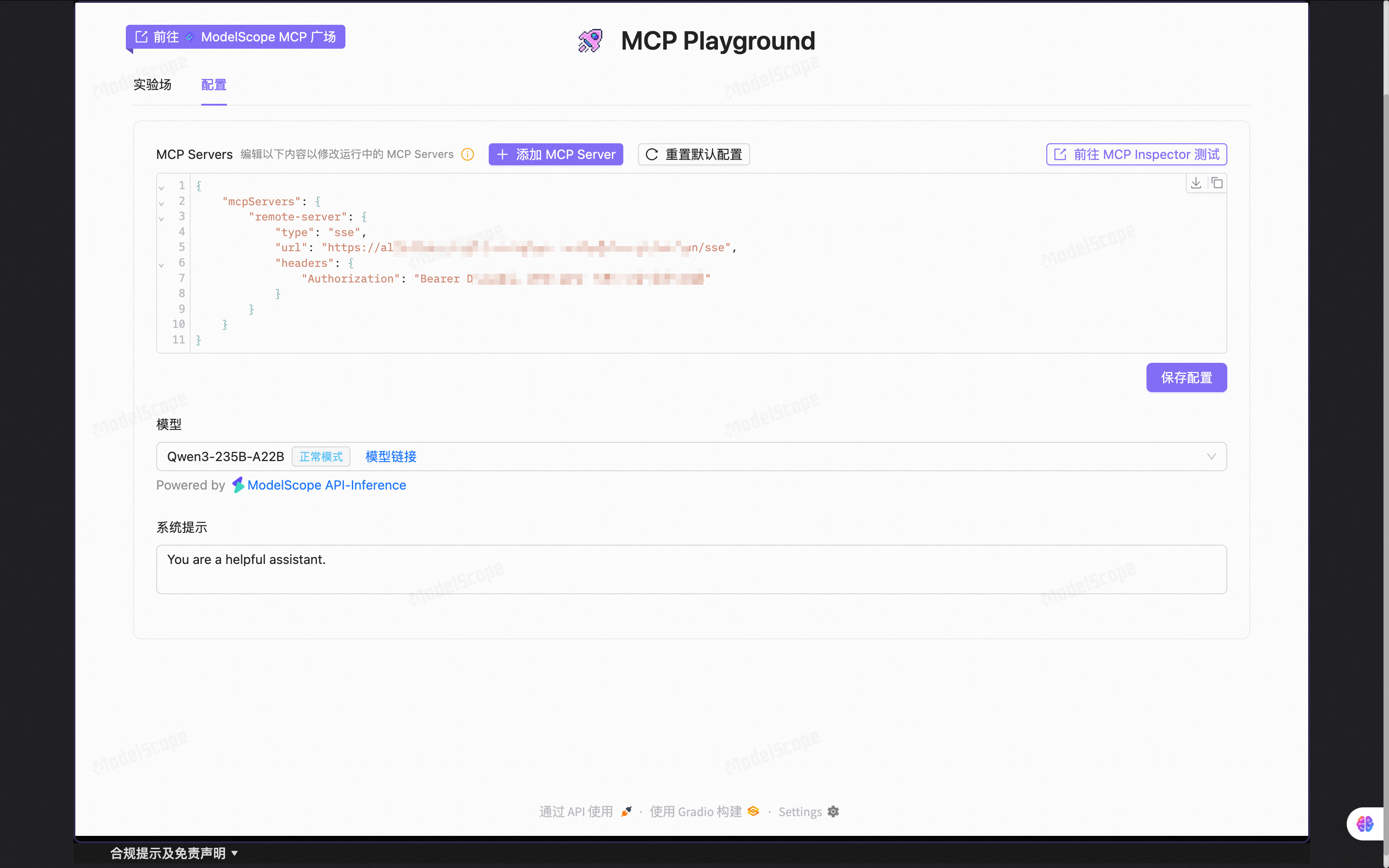This screenshot has height=868, width=1389.
Task: Click the orange info icon beside MCP Servers
Action: coord(468,154)
